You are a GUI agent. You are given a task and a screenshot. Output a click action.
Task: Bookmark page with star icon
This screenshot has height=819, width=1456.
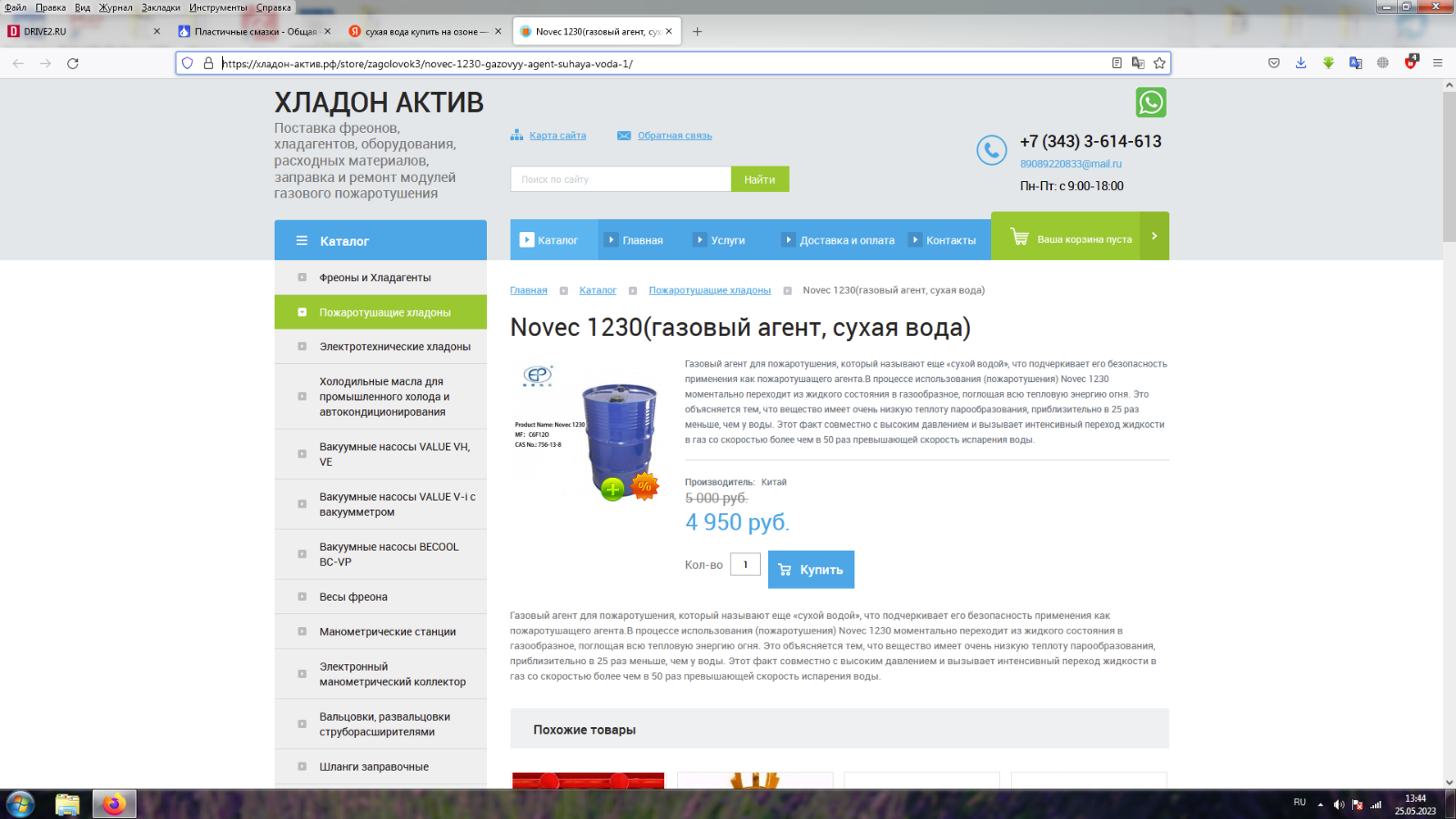pos(1159,63)
